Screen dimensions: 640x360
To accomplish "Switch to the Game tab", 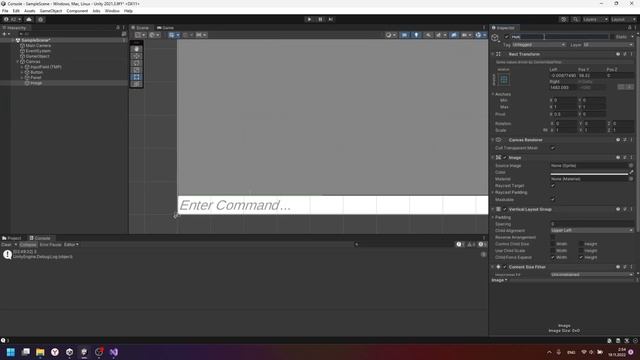I will tap(166, 28).
